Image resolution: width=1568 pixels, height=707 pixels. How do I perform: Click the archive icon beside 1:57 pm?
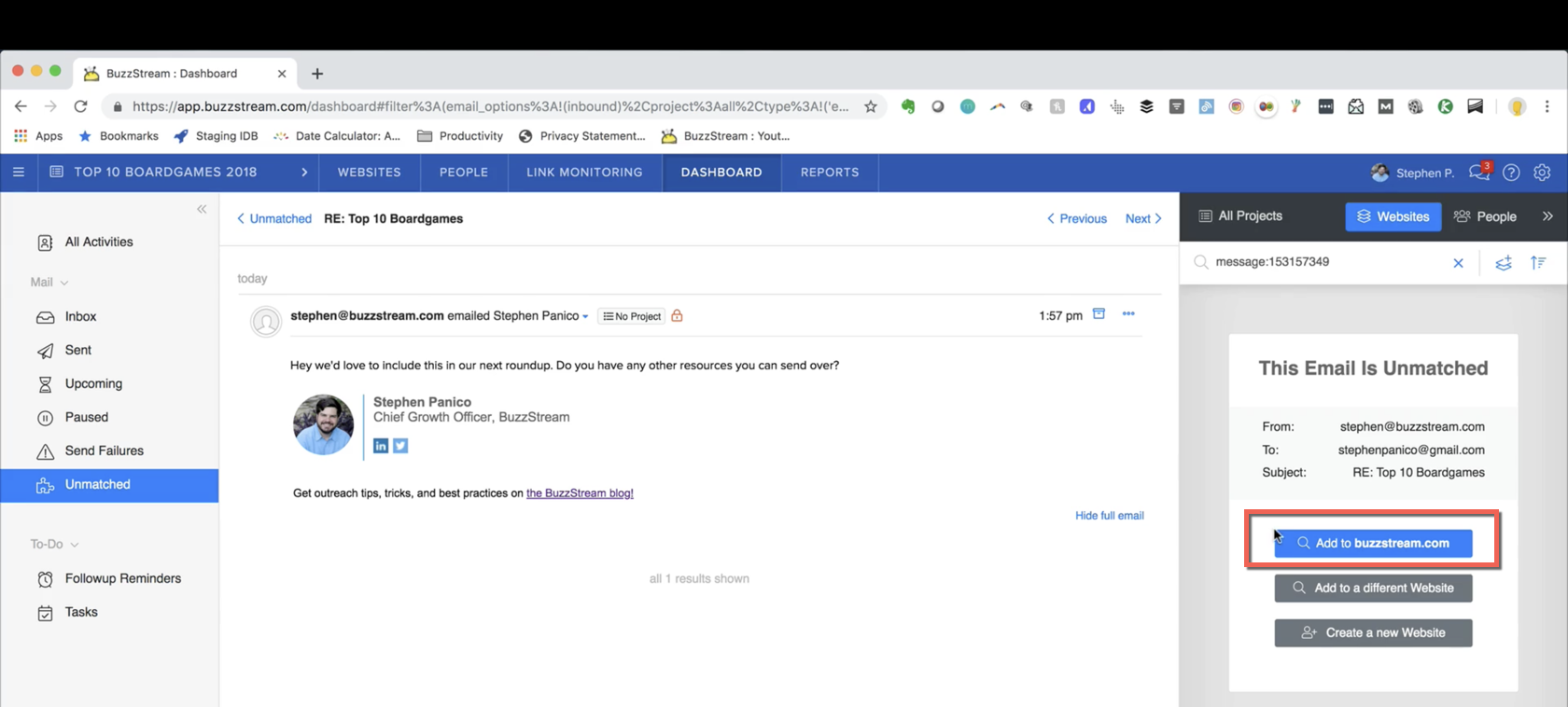[x=1099, y=314]
